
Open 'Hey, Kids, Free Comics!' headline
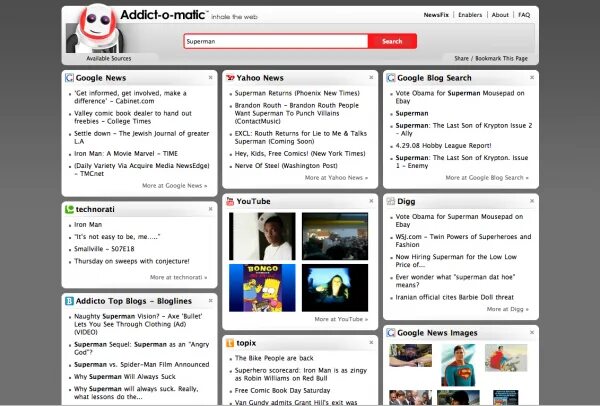(x=300, y=153)
